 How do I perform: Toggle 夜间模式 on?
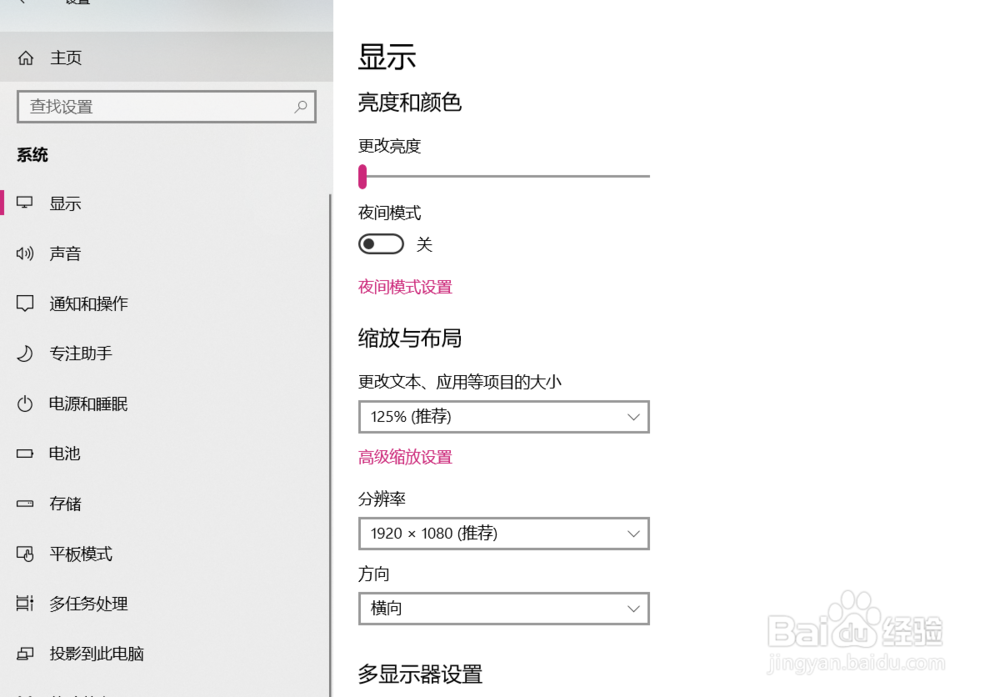380,243
